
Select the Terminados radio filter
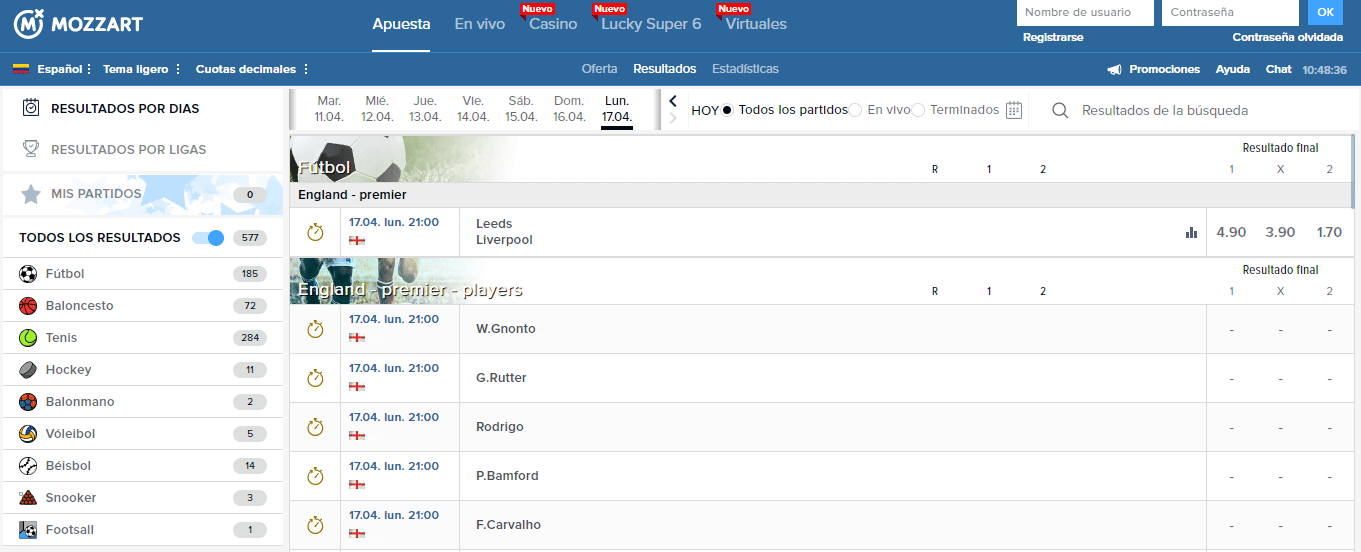[918, 110]
